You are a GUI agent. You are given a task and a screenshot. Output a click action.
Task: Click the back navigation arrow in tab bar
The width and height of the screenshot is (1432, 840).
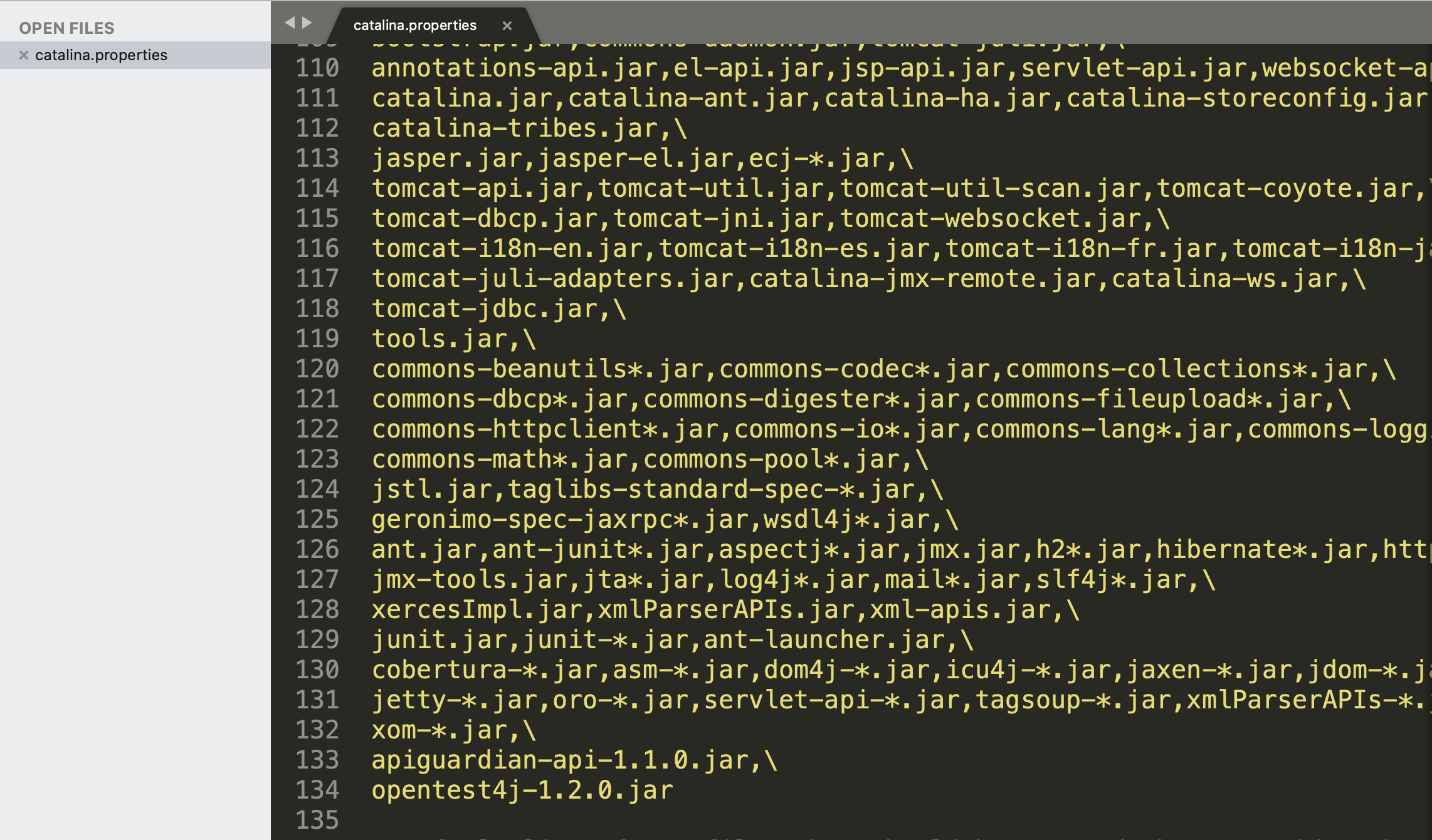pos(289,23)
